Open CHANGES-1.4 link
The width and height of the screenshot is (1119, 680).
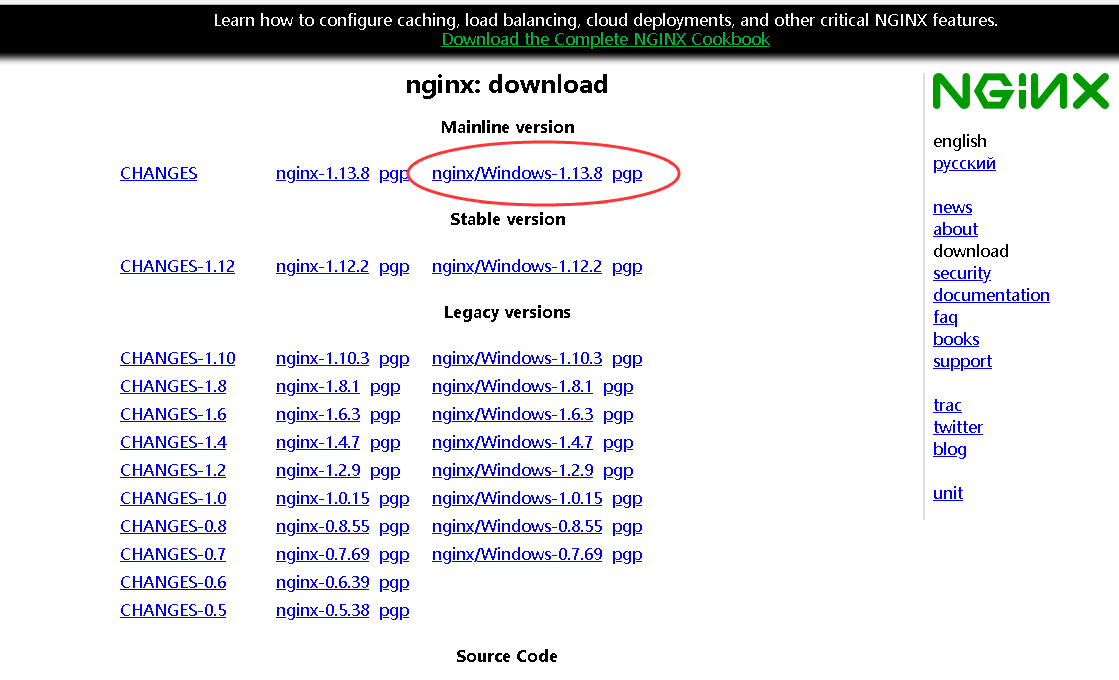point(173,442)
